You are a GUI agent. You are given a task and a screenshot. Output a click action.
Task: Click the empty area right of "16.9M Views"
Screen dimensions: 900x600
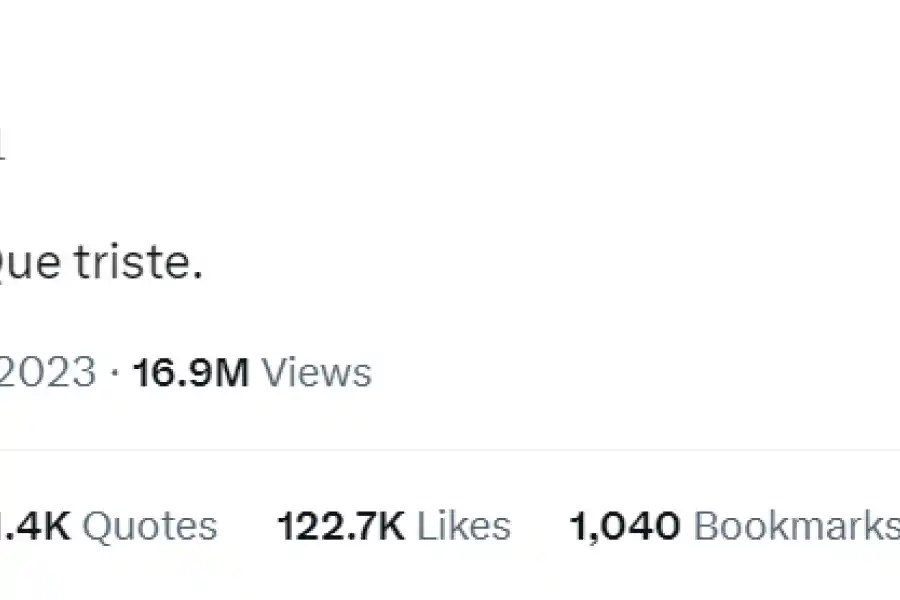click(600, 373)
